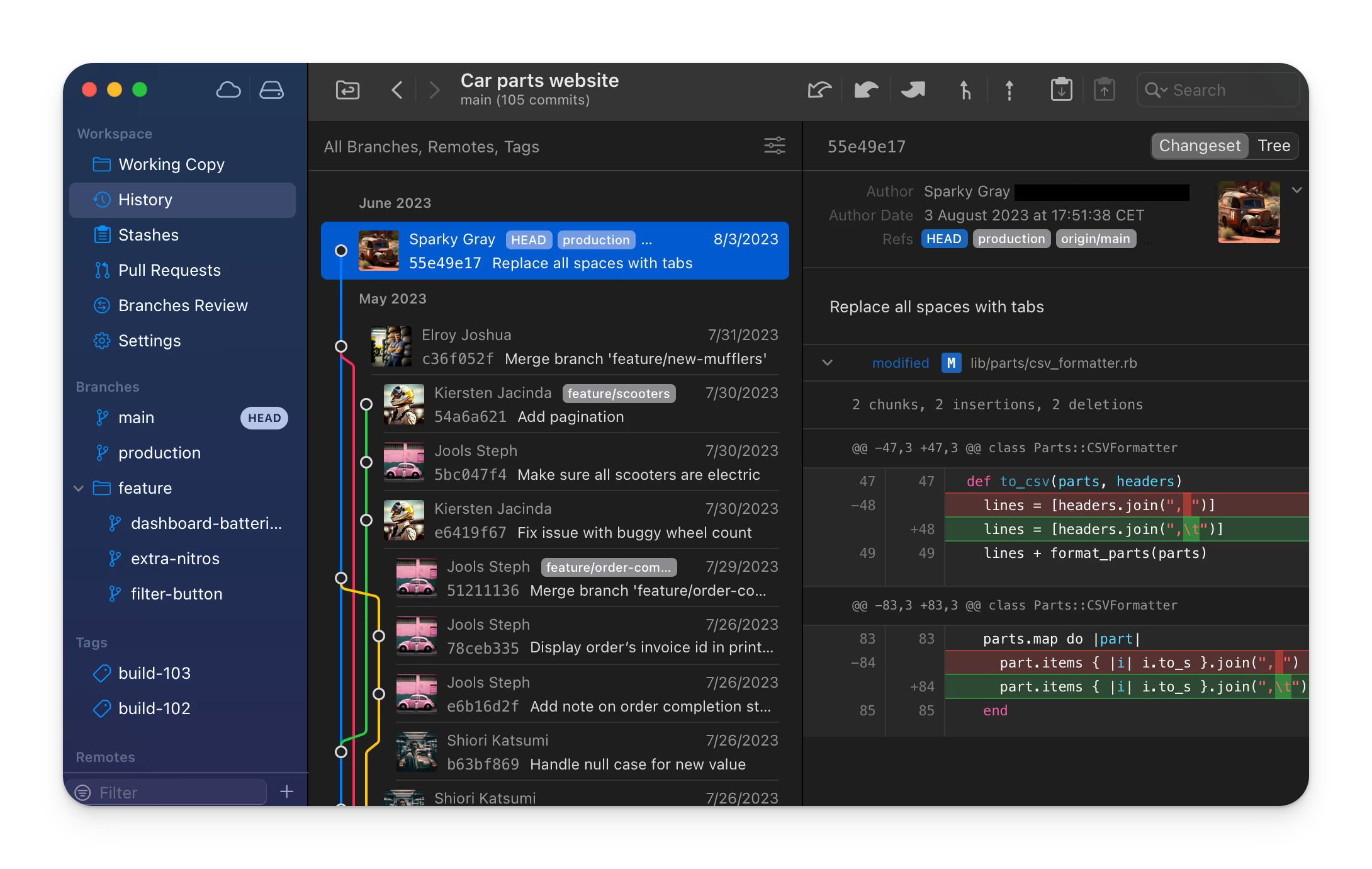Open the repository switcher folder icon

click(347, 90)
